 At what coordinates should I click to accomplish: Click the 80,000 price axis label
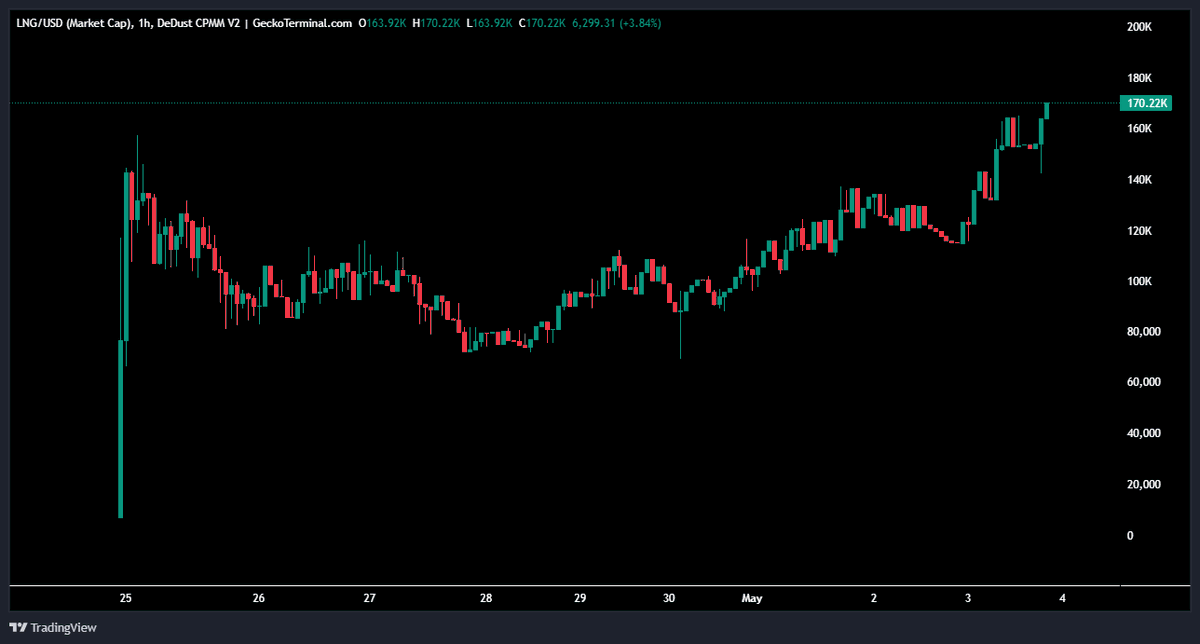[x=1143, y=332]
